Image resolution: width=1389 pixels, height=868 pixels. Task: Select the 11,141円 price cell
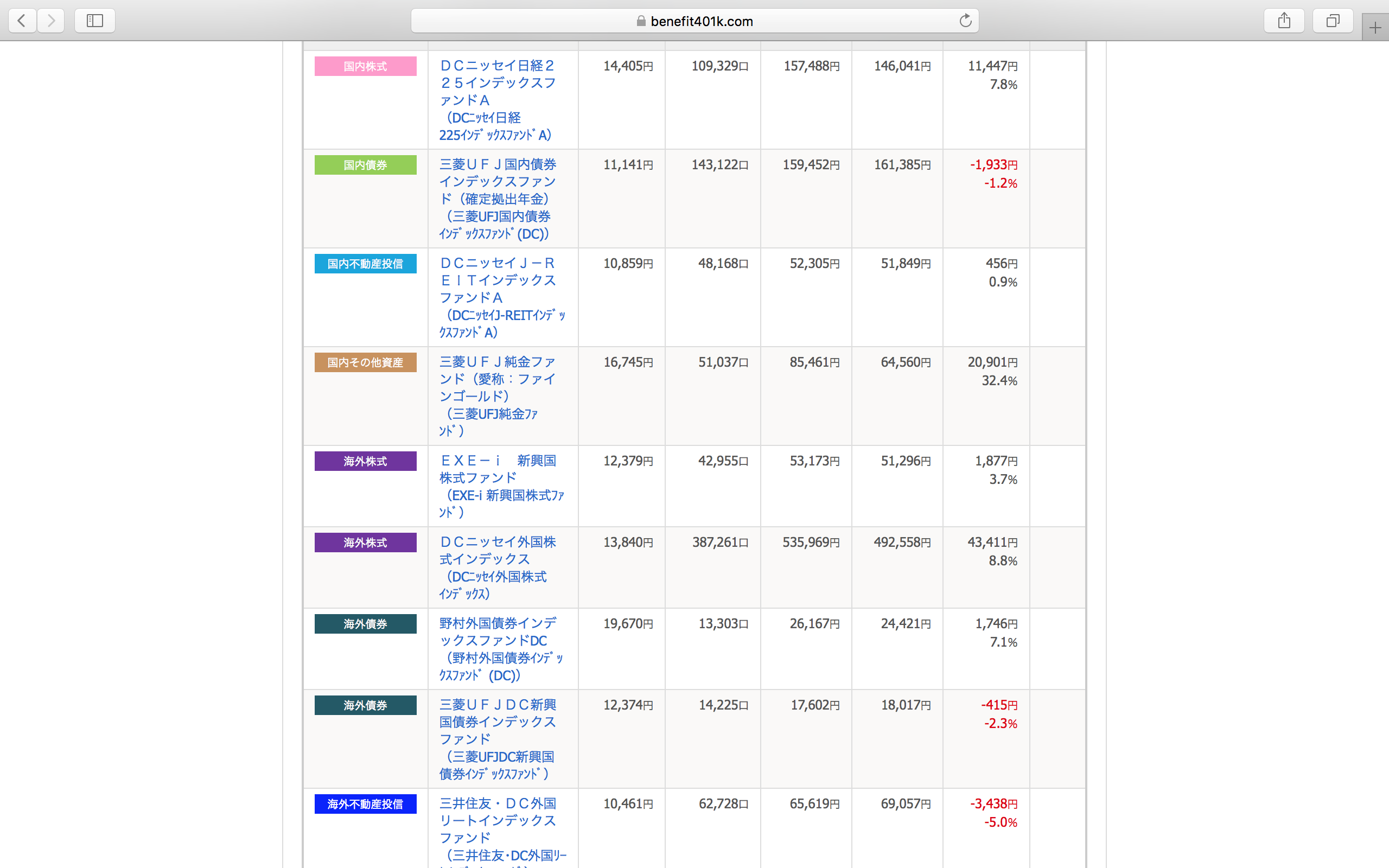(628, 165)
